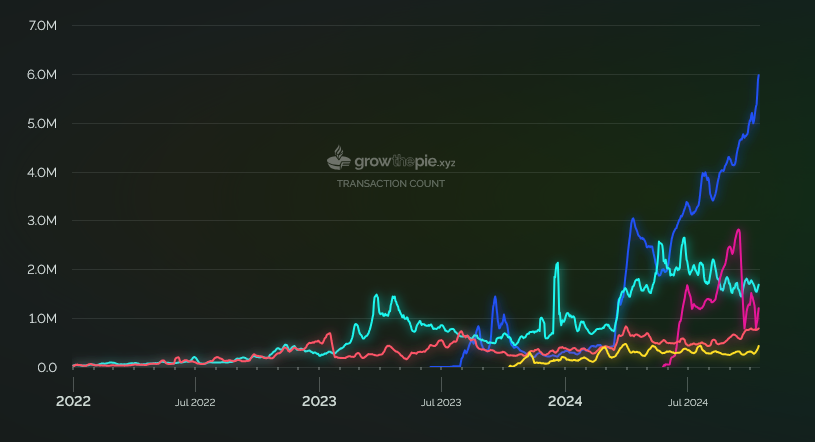Click the blue line's peak at 6.0M
The image size is (815, 442).
(x=758, y=75)
